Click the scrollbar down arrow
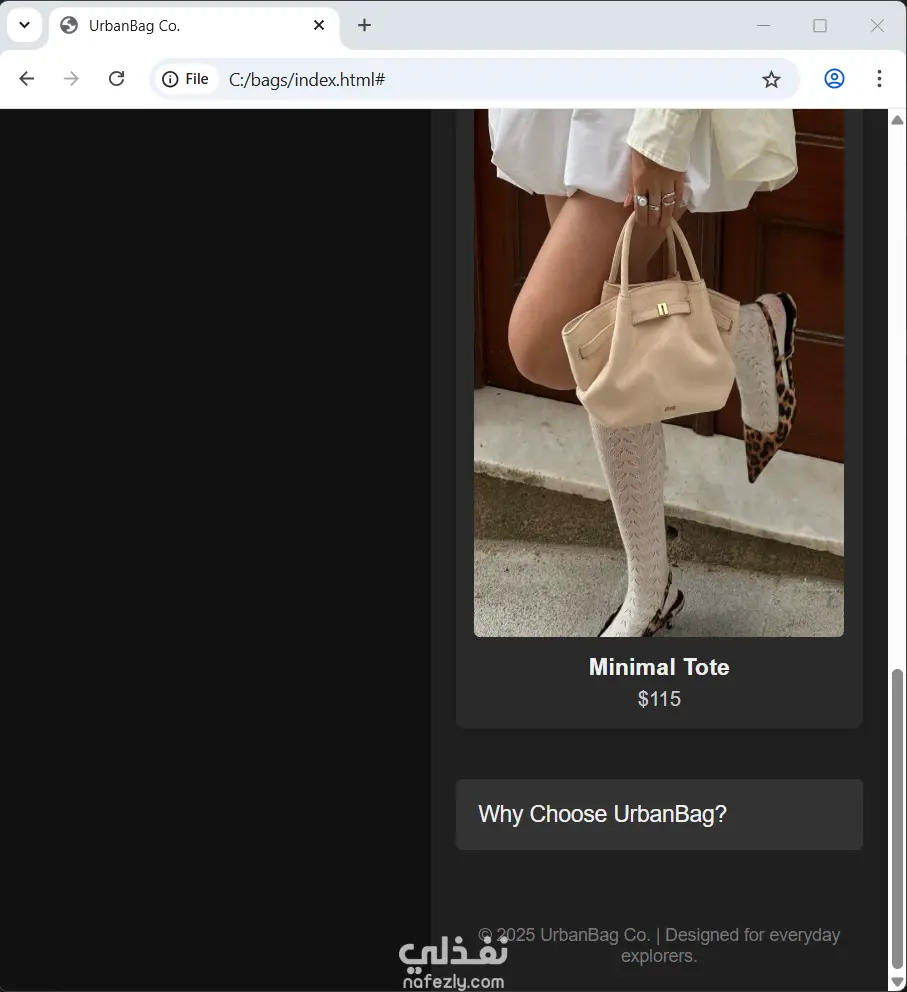This screenshot has width=907, height=992. (897, 981)
